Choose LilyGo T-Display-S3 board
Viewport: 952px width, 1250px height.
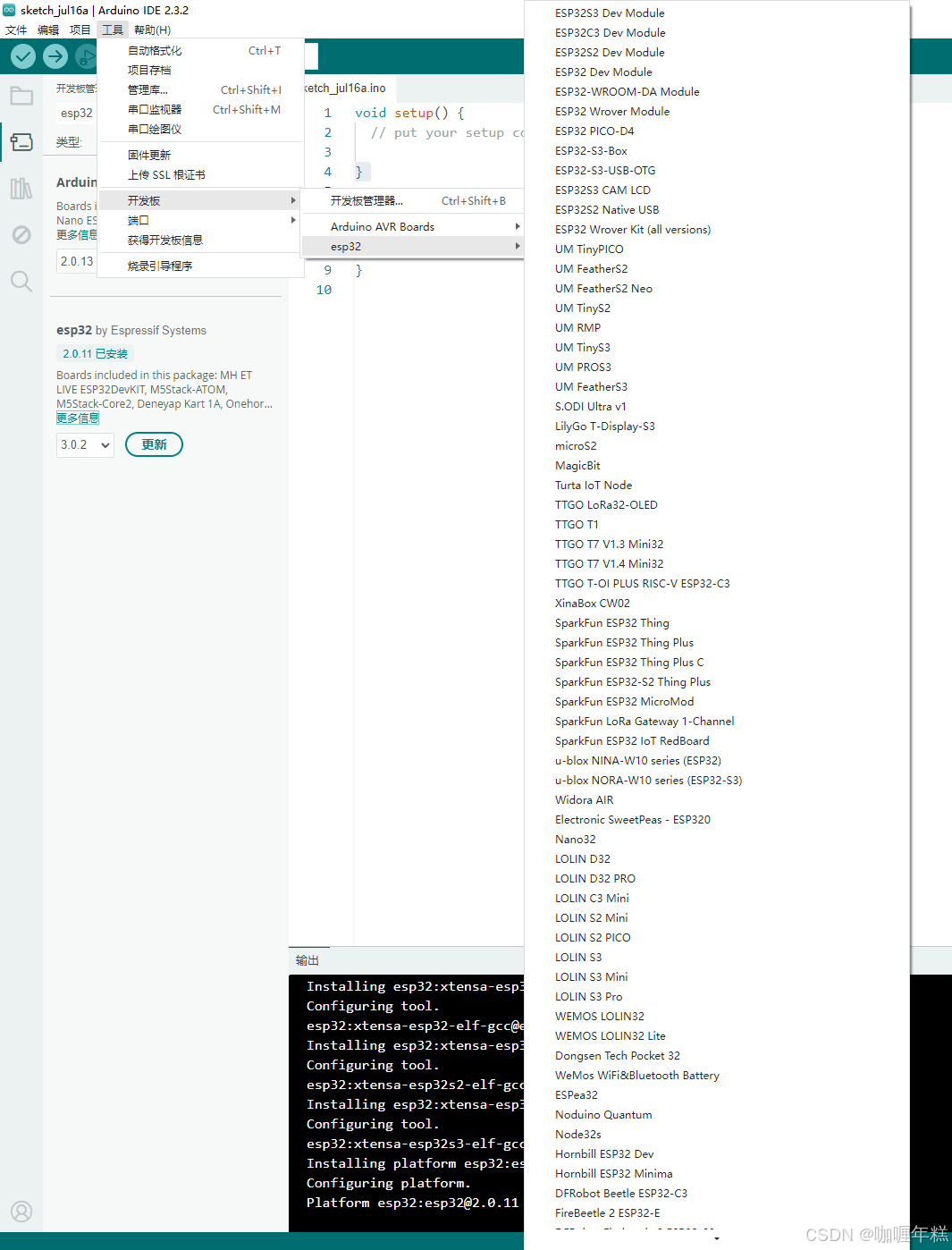717,427
